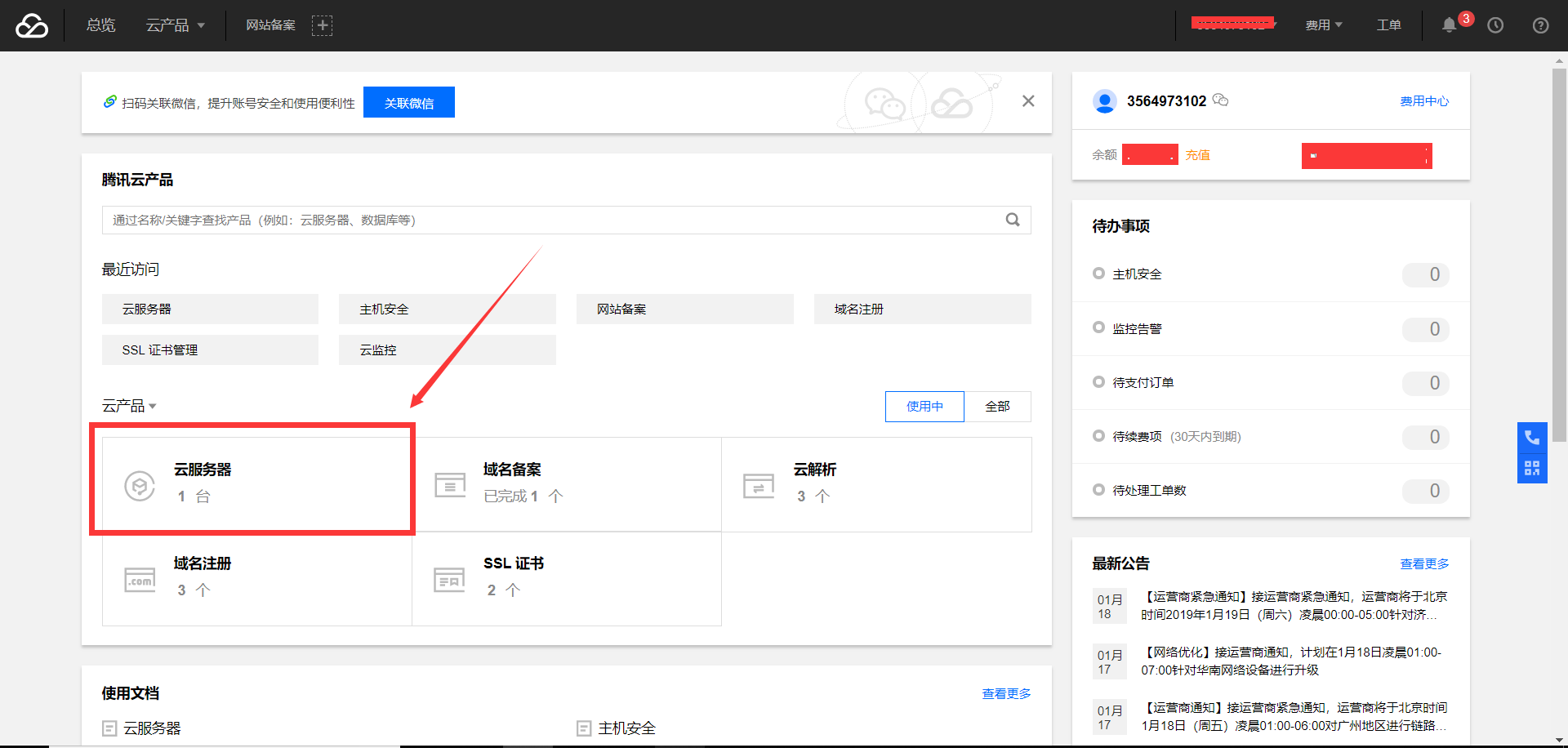The width and height of the screenshot is (1568, 748).
Task: Click the 主机安全 document icon under 使用文档
Action: (584, 728)
